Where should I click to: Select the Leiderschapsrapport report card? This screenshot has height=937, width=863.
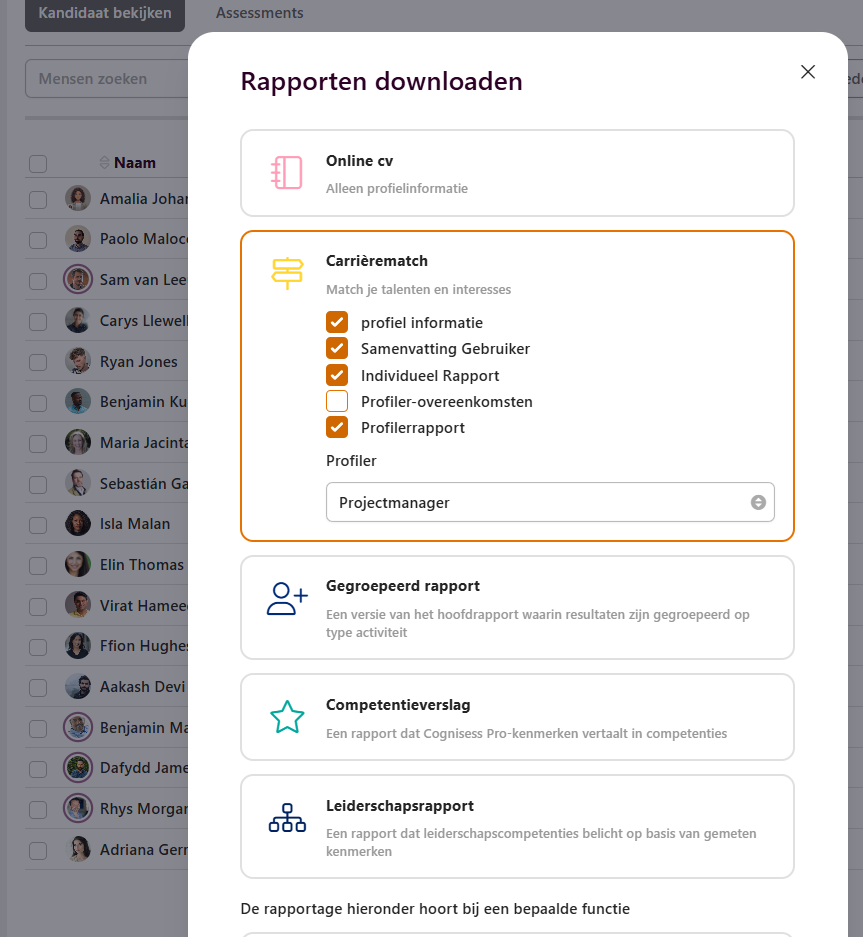[x=517, y=826]
